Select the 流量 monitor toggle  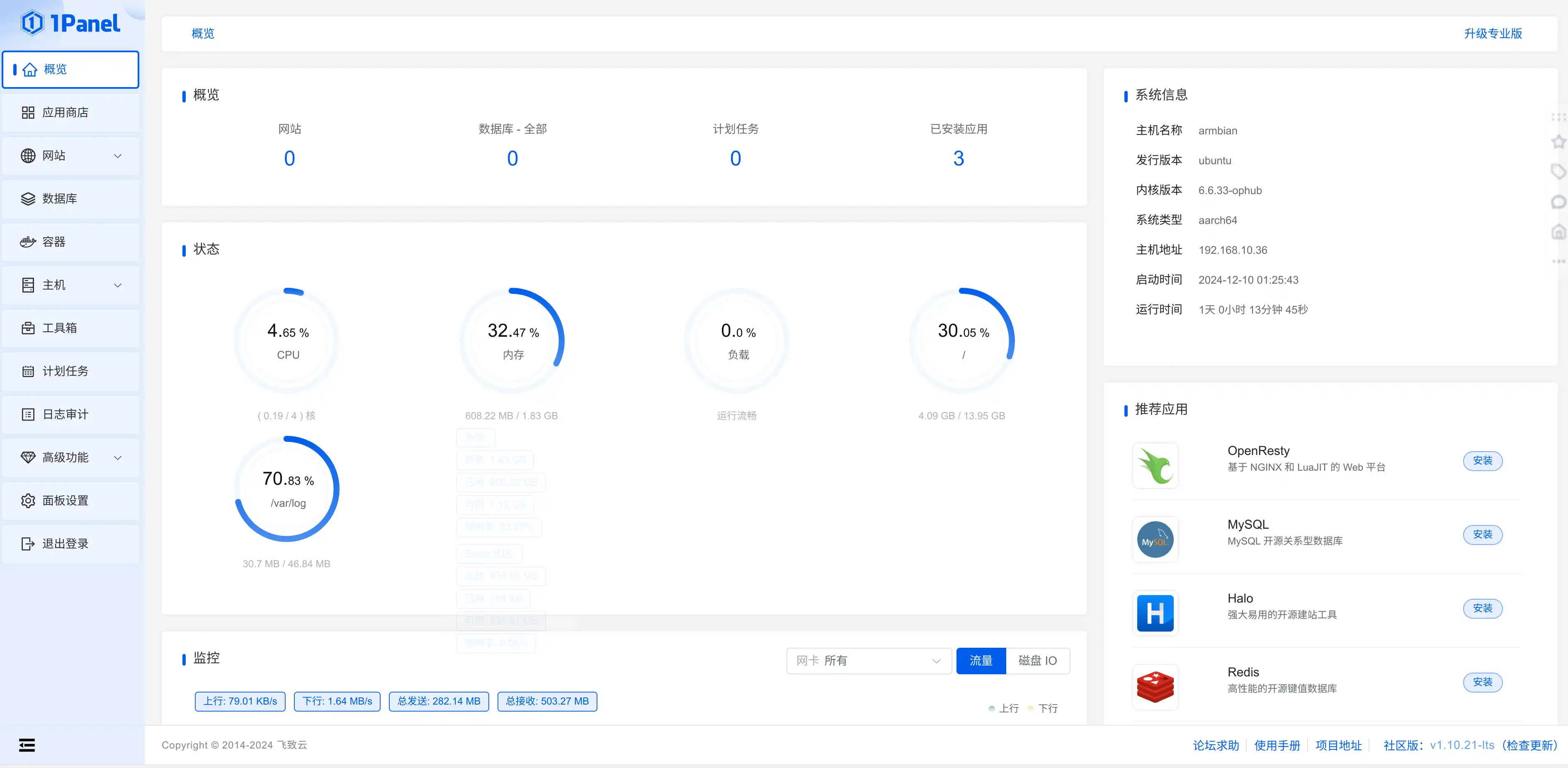coord(981,661)
